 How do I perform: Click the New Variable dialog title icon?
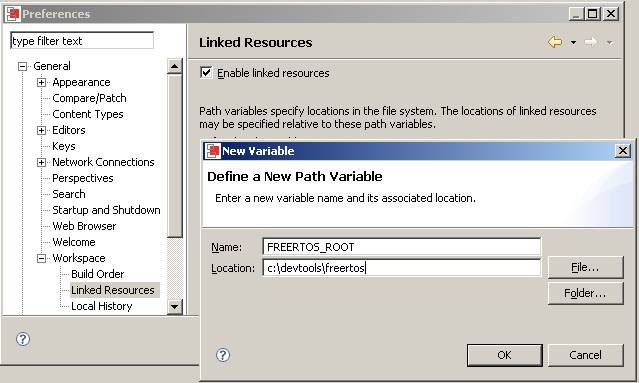click(x=213, y=151)
